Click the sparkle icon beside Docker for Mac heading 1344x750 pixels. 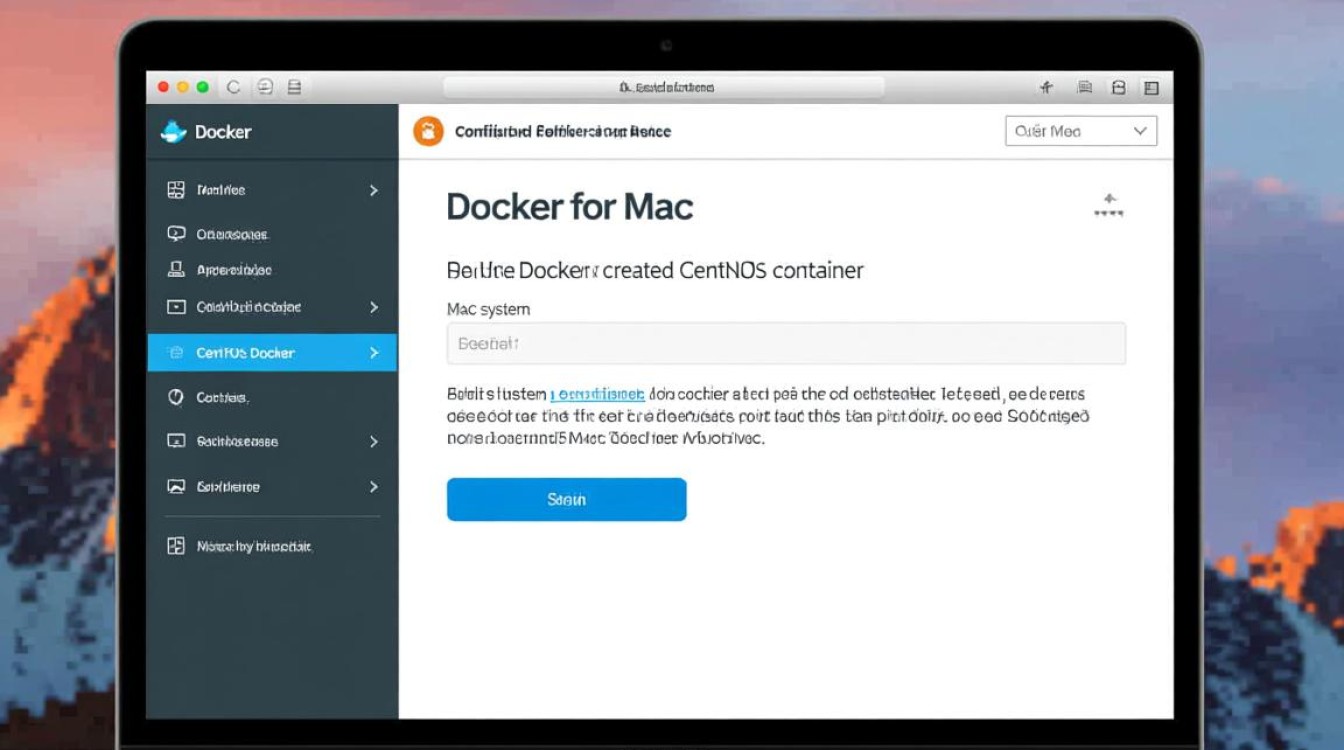[x=1108, y=205]
